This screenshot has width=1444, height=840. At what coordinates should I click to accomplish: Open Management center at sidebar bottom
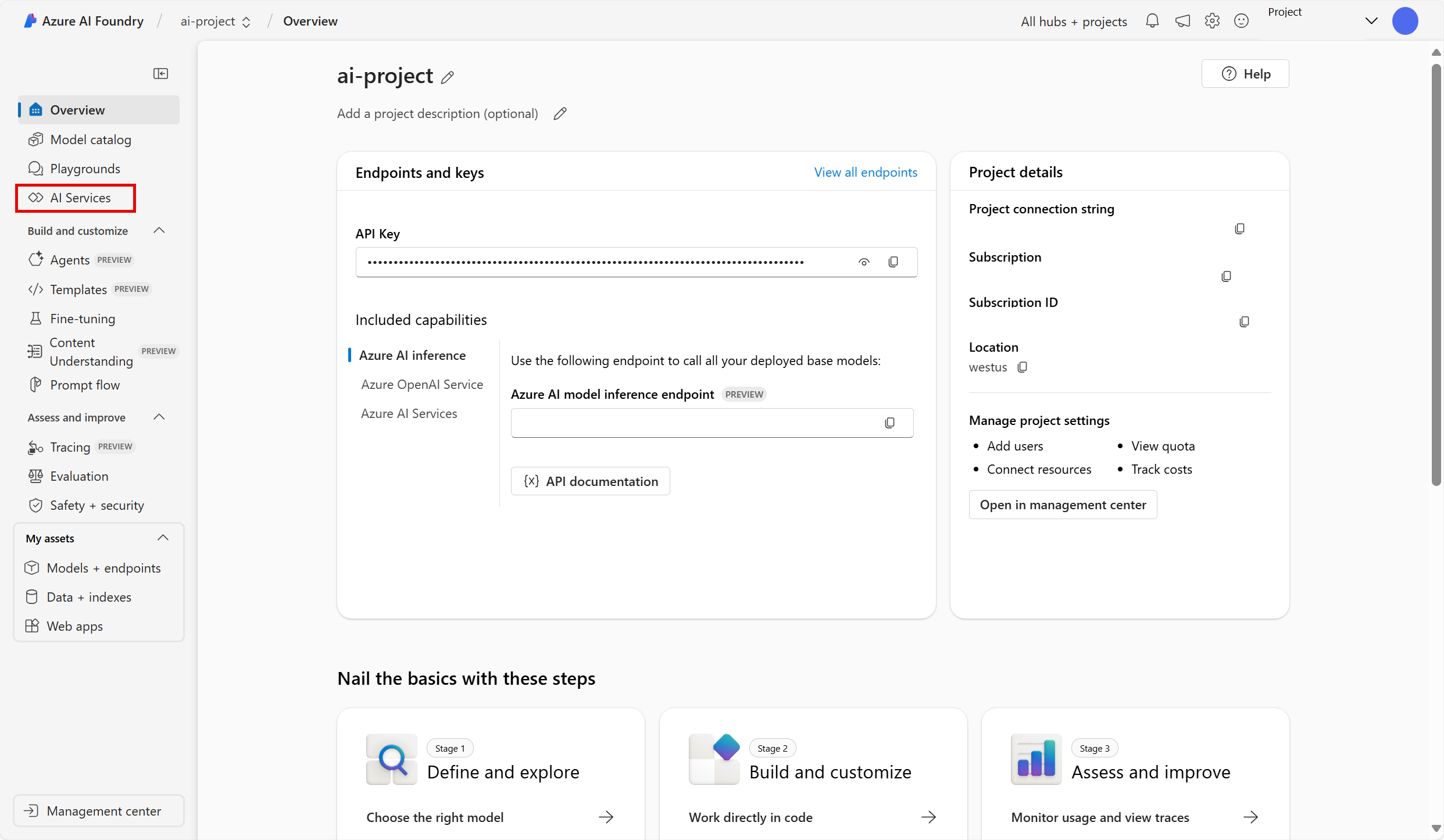[x=98, y=811]
